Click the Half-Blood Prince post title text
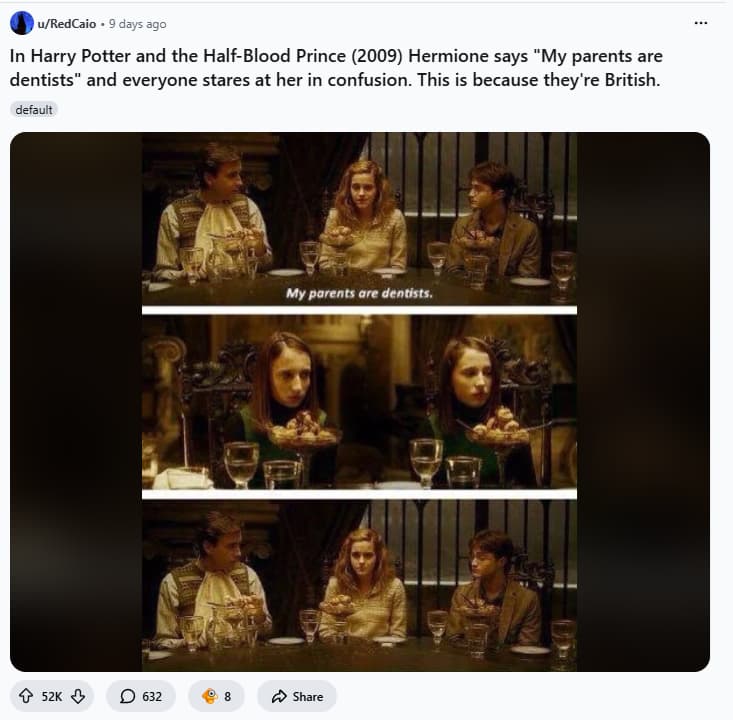This screenshot has width=733, height=720. pyautogui.click(x=336, y=68)
